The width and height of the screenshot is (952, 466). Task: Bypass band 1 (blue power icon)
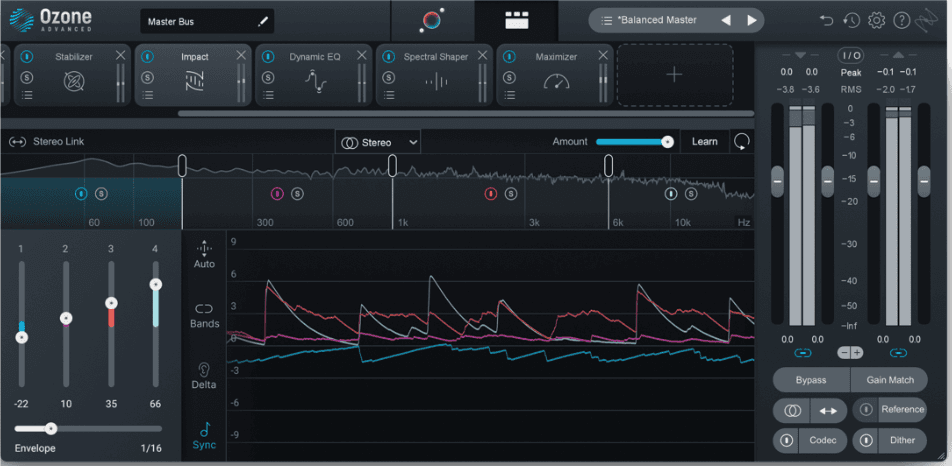81,194
